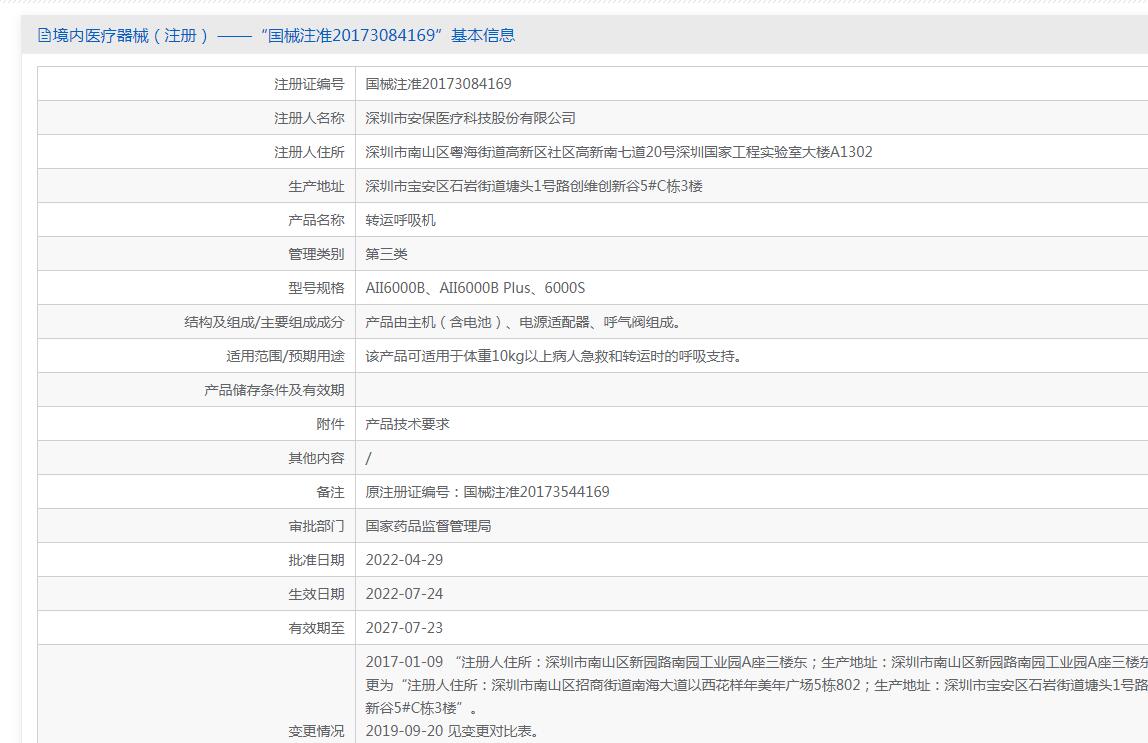1148x743 pixels.
Task: Select the label 适用范围/预期用途
Action: (286, 356)
